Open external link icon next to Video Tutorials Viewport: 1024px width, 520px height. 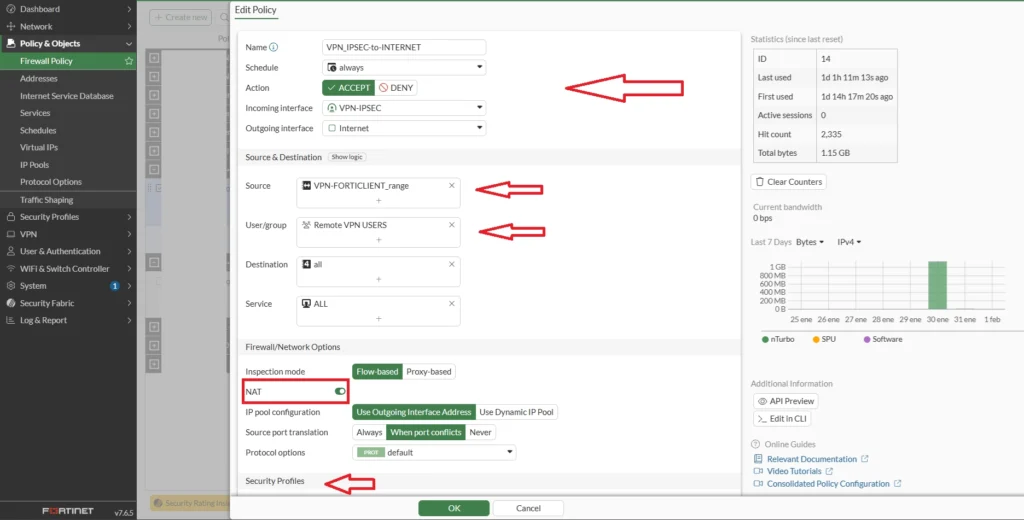829,471
